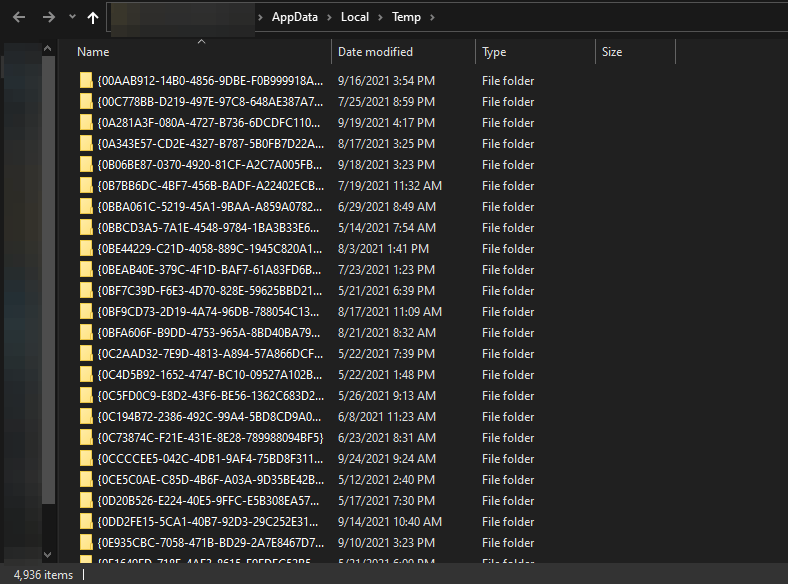Select folder icon of {0DD2FE15-5CA1-40B7...
Viewport: 788px width, 584px height.
click(86, 522)
